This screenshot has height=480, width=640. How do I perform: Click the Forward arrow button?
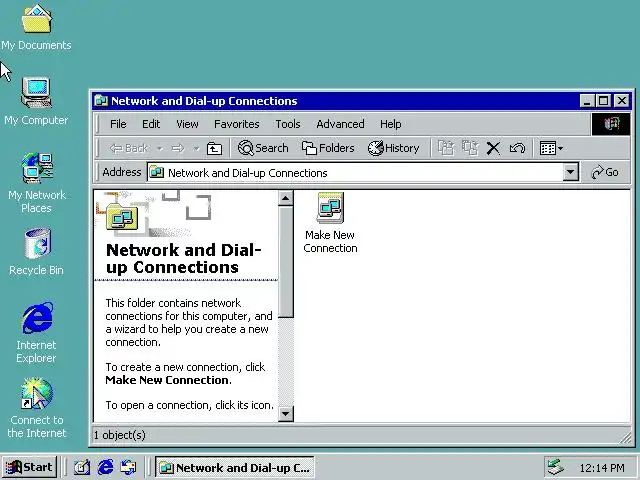(x=178, y=148)
